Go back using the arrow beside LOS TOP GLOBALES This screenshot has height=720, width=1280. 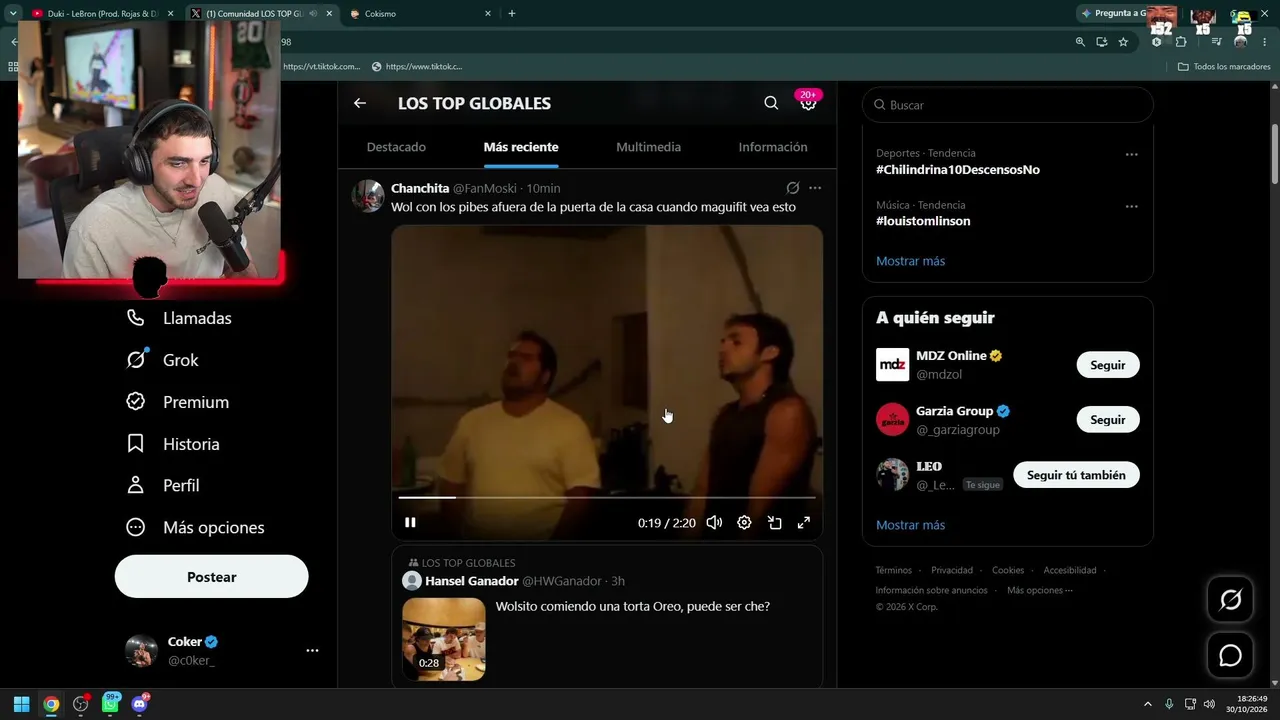(360, 103)
